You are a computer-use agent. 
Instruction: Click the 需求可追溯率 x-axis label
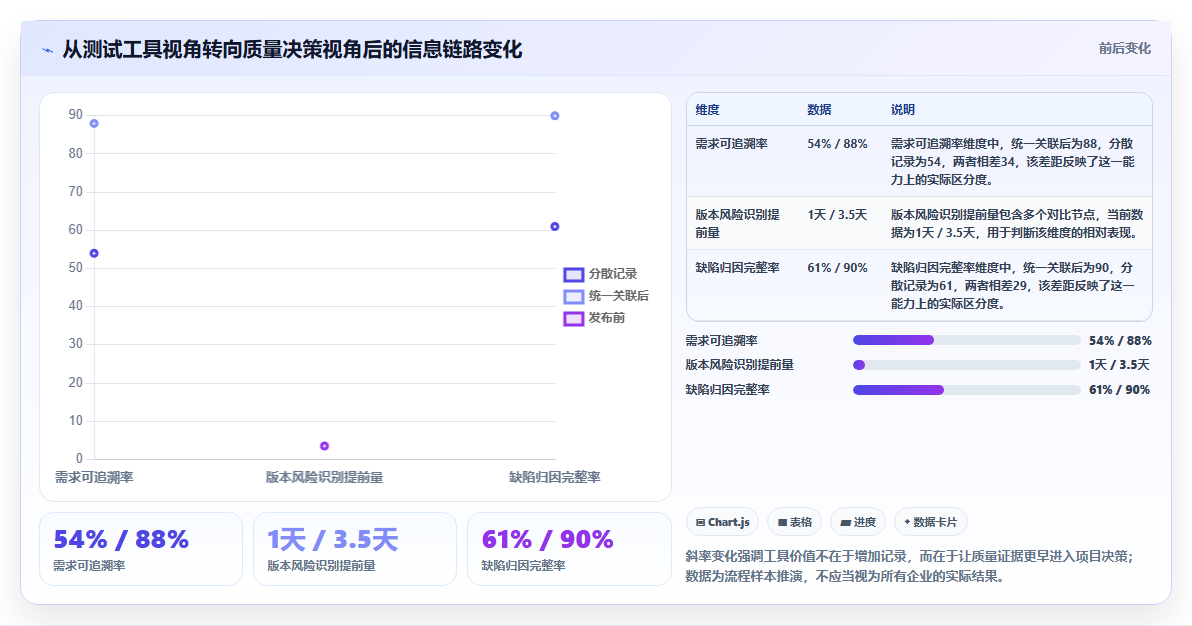[94, 477]
